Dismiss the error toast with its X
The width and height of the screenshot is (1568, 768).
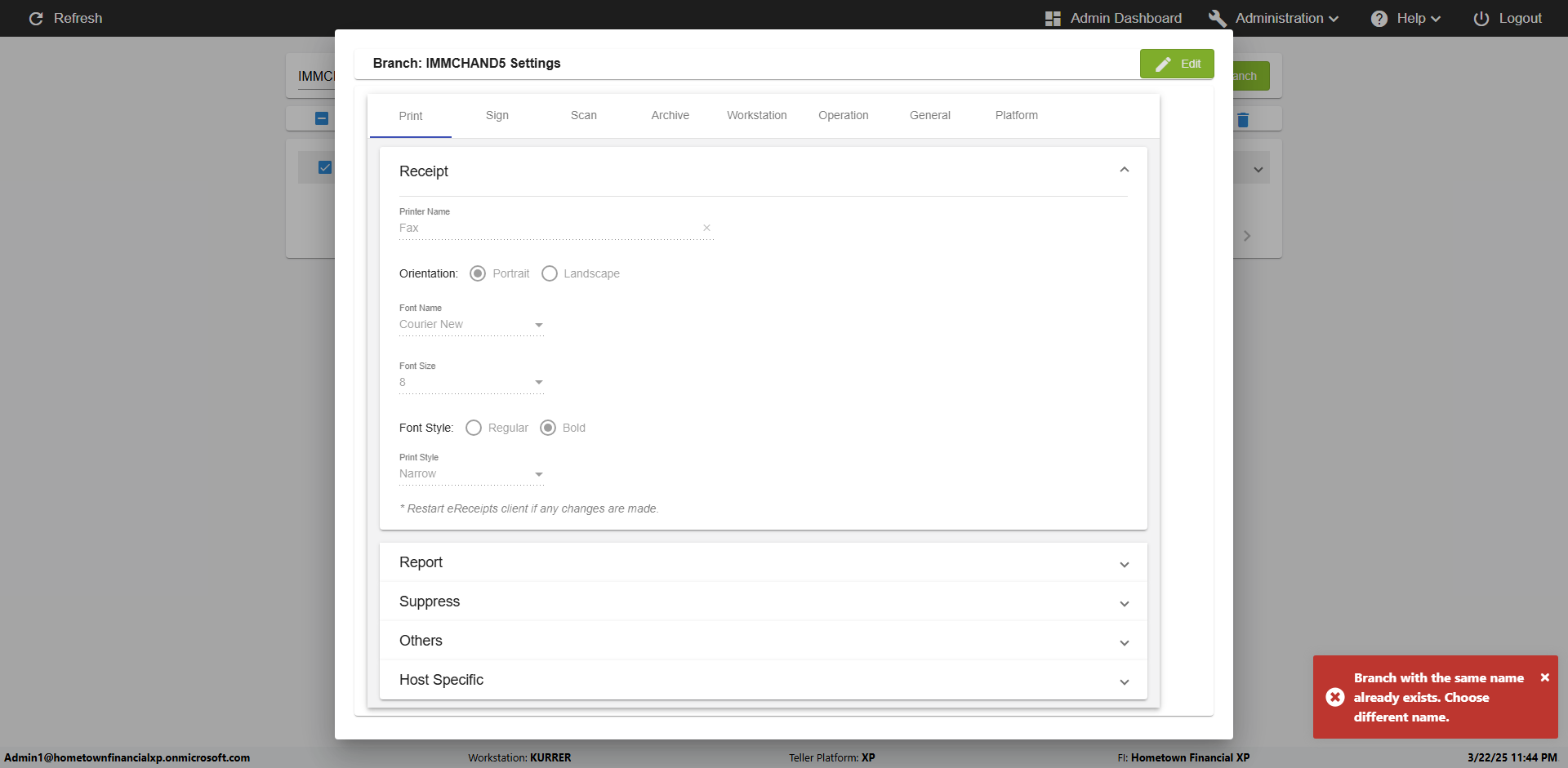coord(1544,677)
